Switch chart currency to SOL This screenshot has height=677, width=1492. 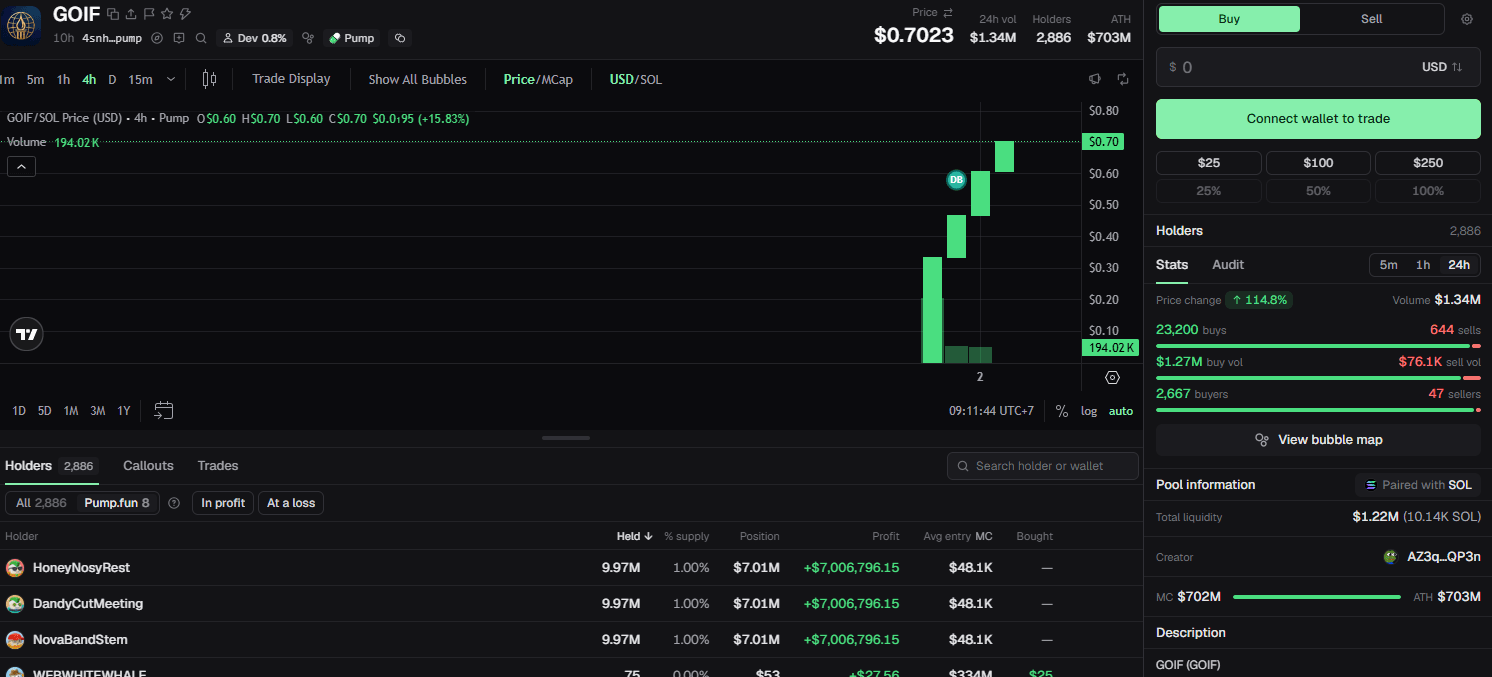click(651, 79)
